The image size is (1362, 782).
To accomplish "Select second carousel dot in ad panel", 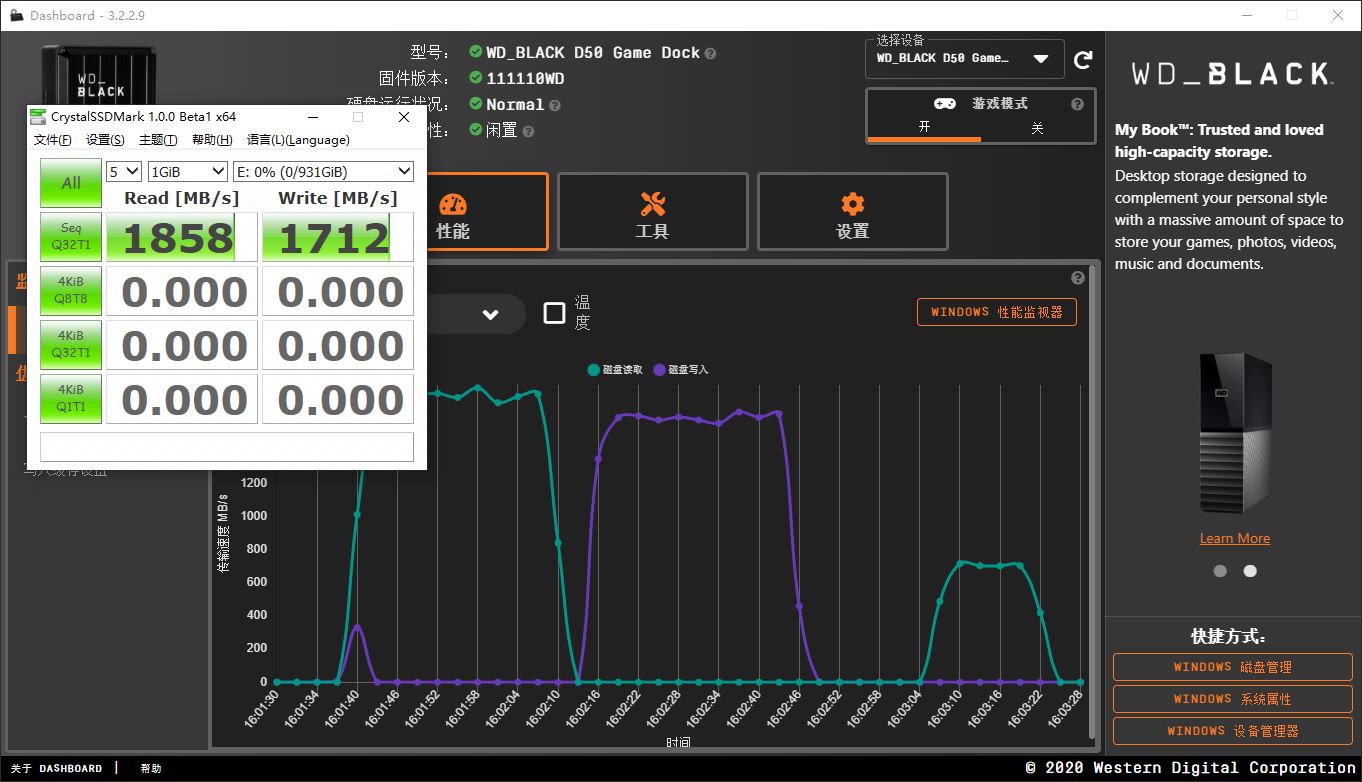I will [1250, 571].
